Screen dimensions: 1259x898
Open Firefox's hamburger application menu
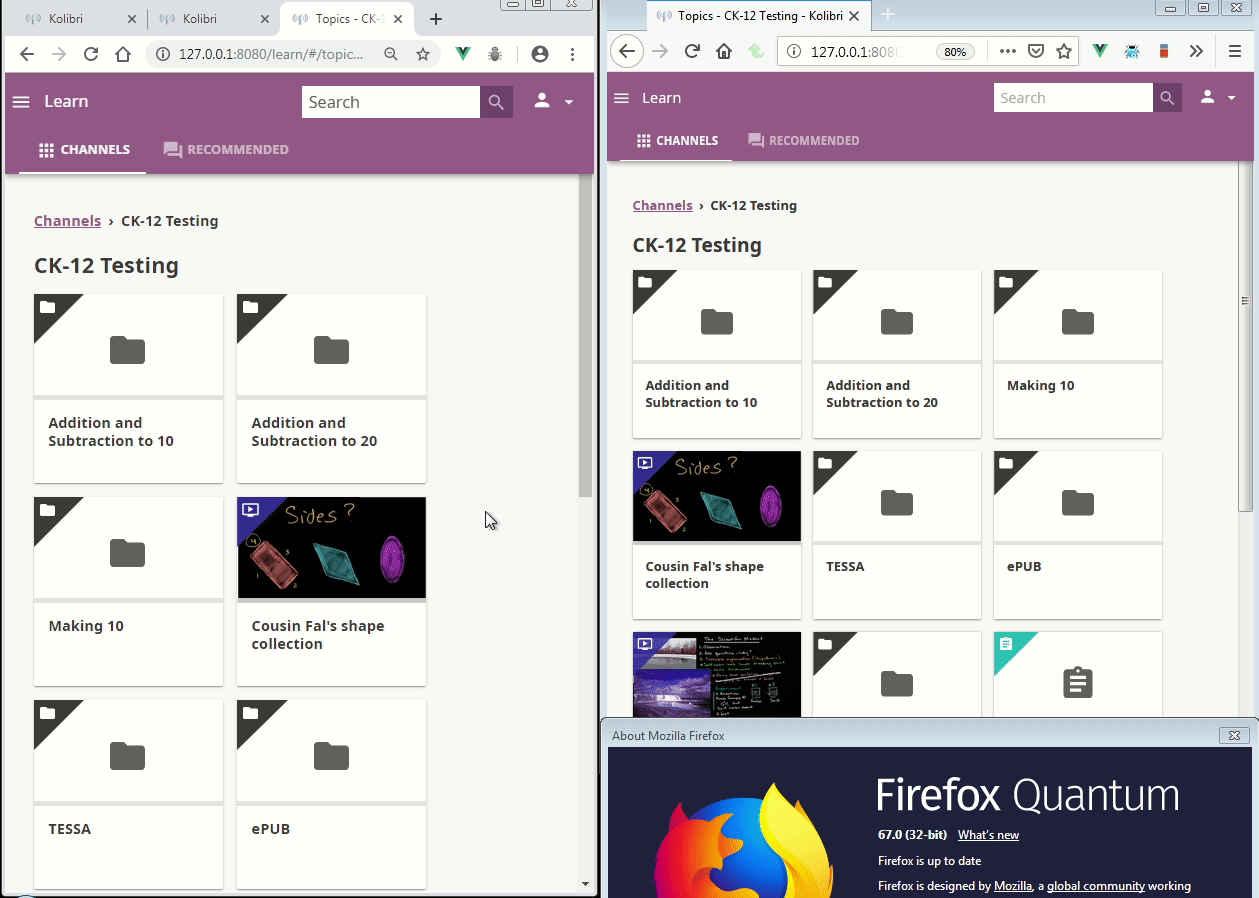(x=1235, y=51)
